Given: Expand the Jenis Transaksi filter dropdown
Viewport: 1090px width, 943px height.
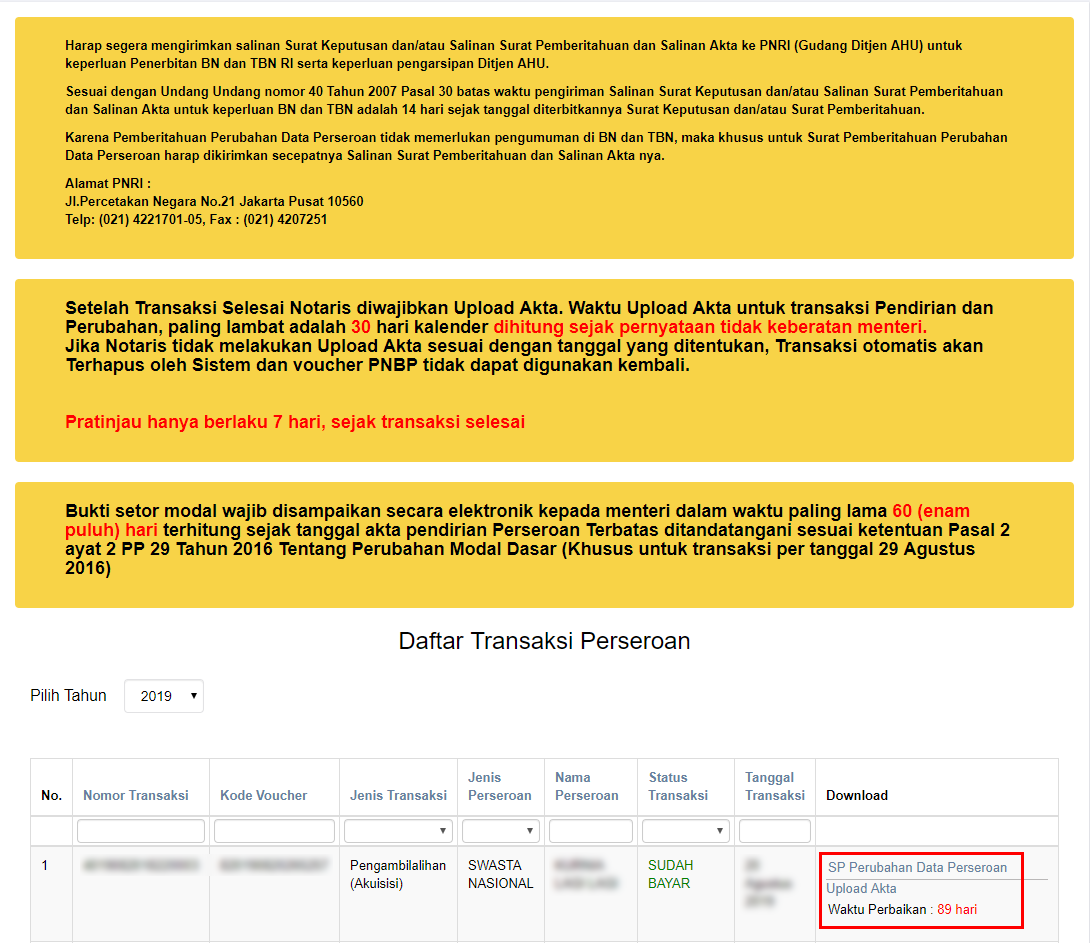Looking at the screenshot, I should pyautogui.click(x=400, y=831).
